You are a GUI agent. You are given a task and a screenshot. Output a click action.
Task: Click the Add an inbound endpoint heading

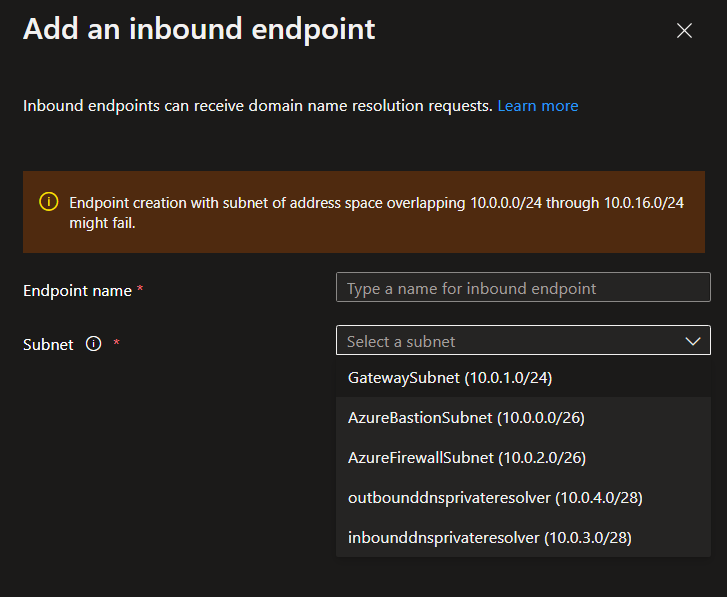coord(199,29)
